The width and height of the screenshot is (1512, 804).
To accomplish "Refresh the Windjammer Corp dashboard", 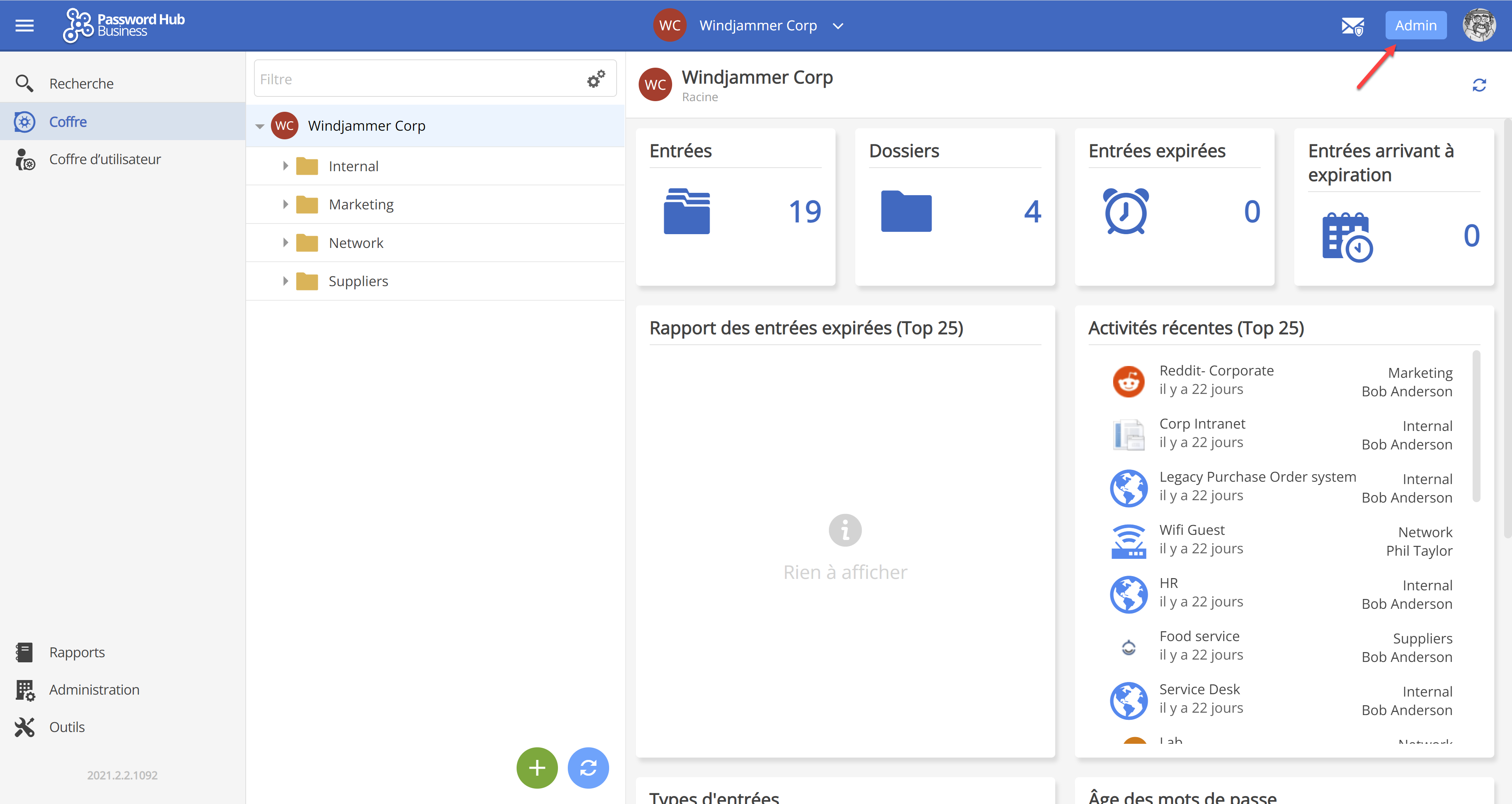I will point(1479,85).
